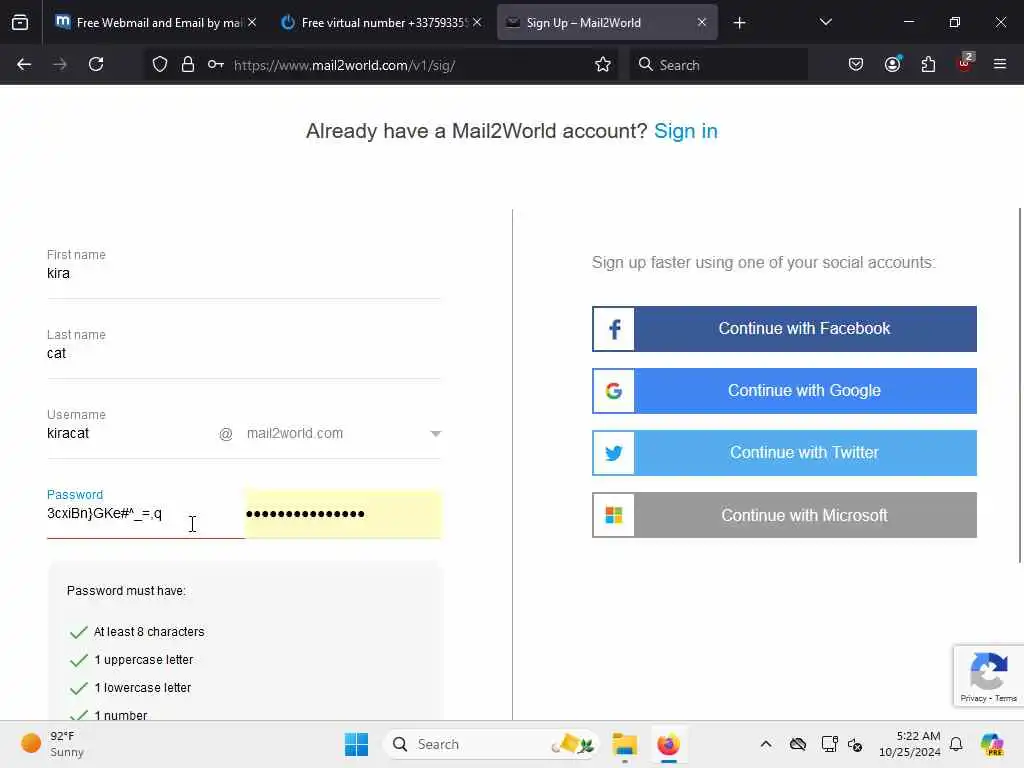Open File Explorer from taskbar
This screenshot has height=768, width=1024.
[x=624, y=744]
